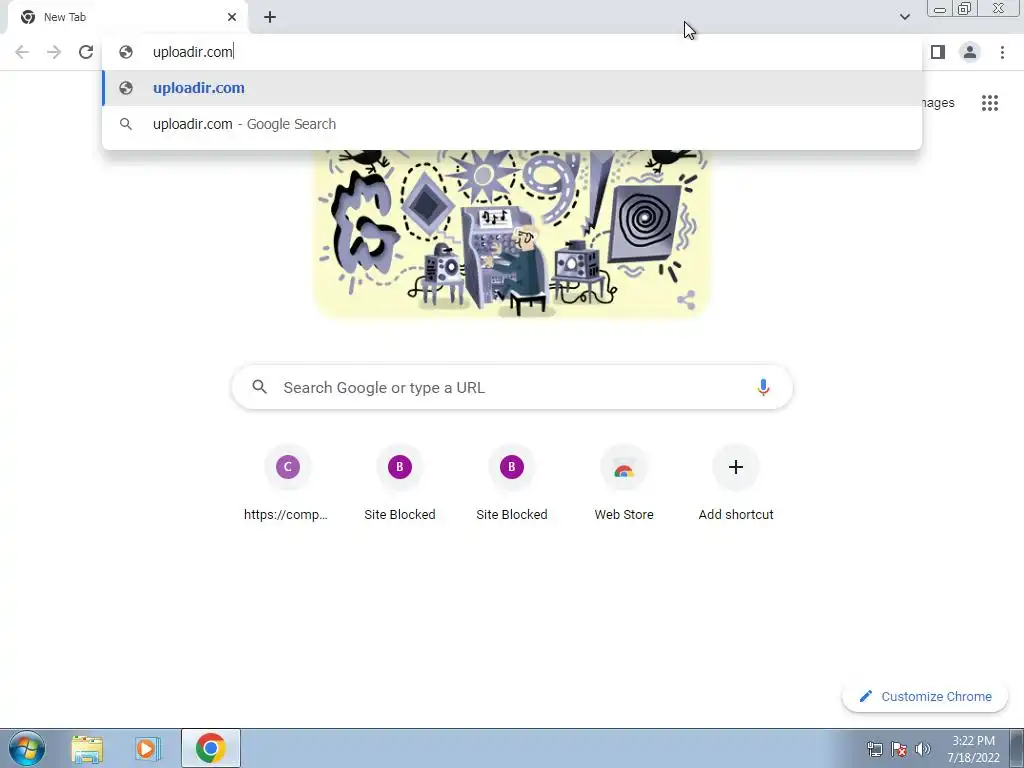
Task: Open the profile avatar icon
Action: click(x=970, y=52)
